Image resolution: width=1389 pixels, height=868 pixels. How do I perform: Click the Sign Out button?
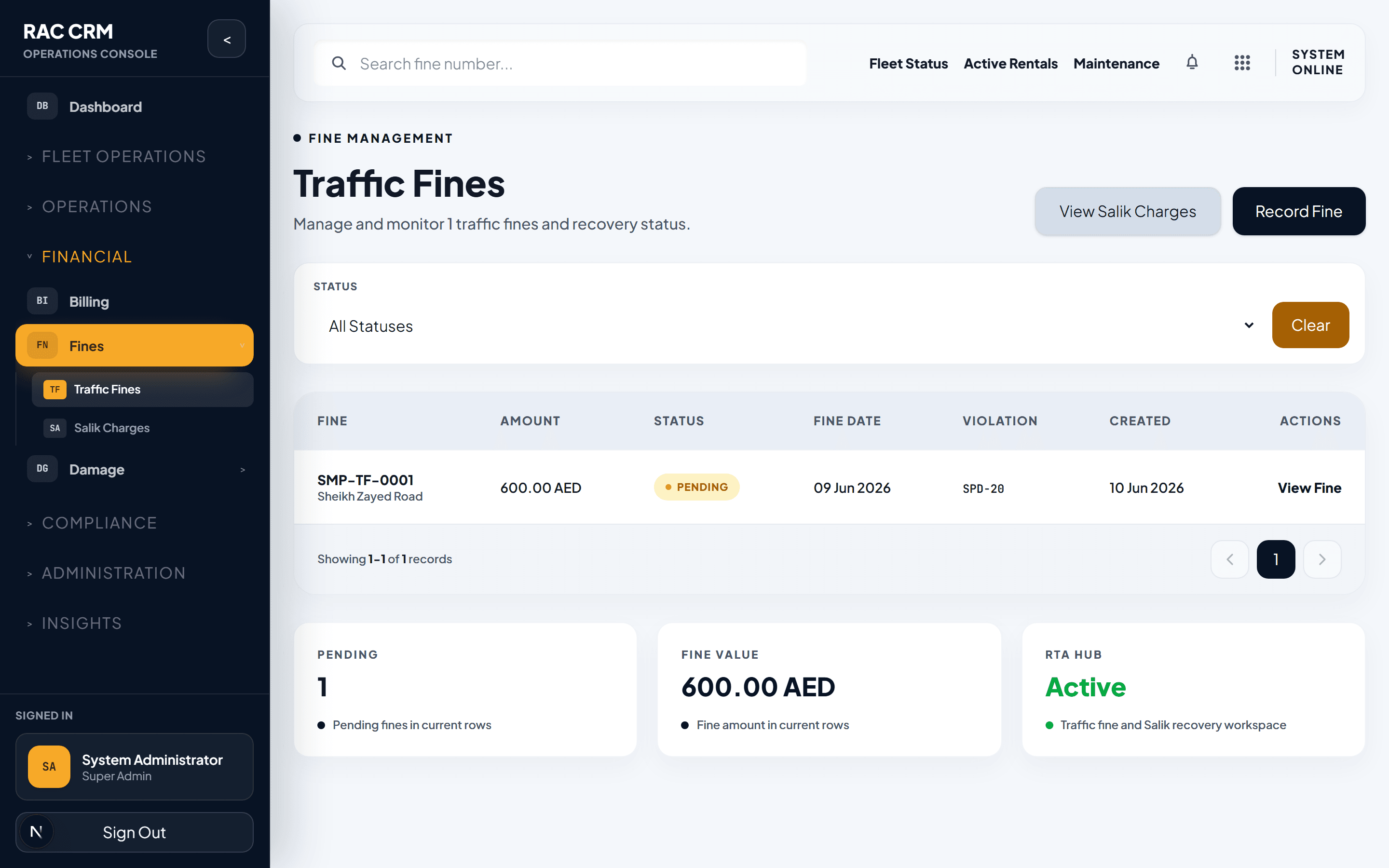[x=134, y=832]
